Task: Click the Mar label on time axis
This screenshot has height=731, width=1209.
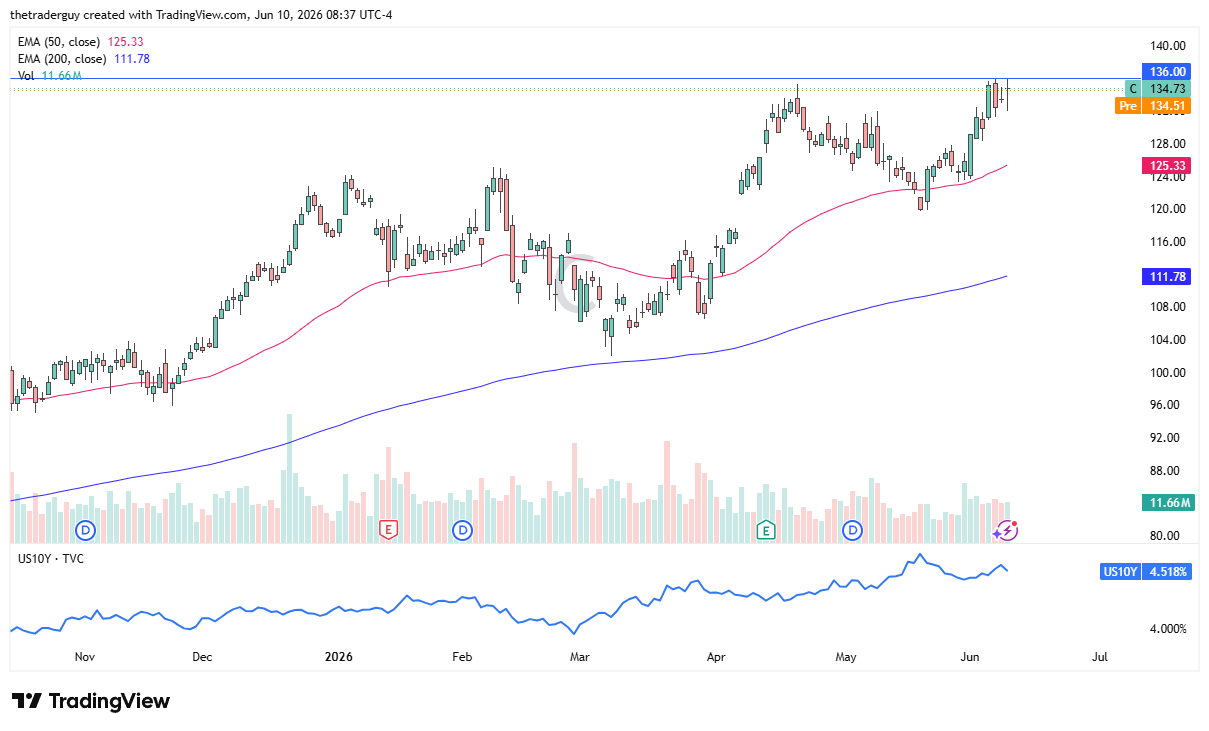Action: pyautogui.click(x=579, y=657)
